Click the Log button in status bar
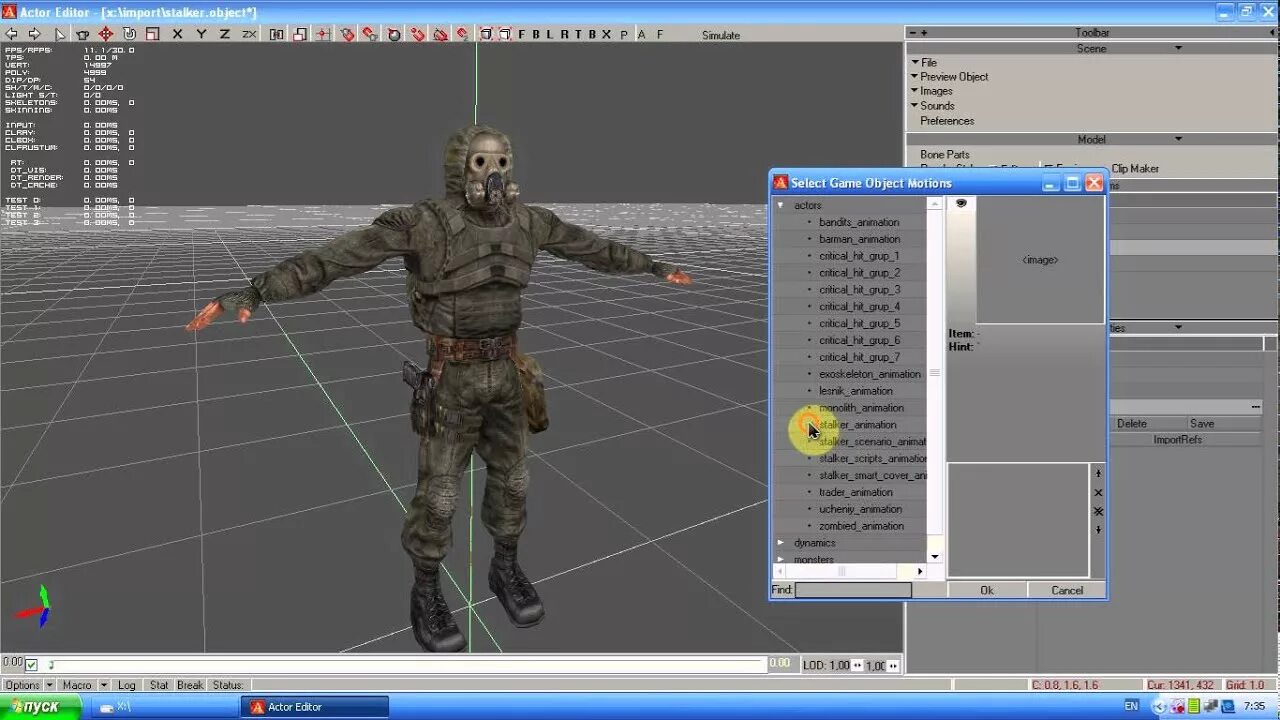The image size is (1280, 720). 127,685
